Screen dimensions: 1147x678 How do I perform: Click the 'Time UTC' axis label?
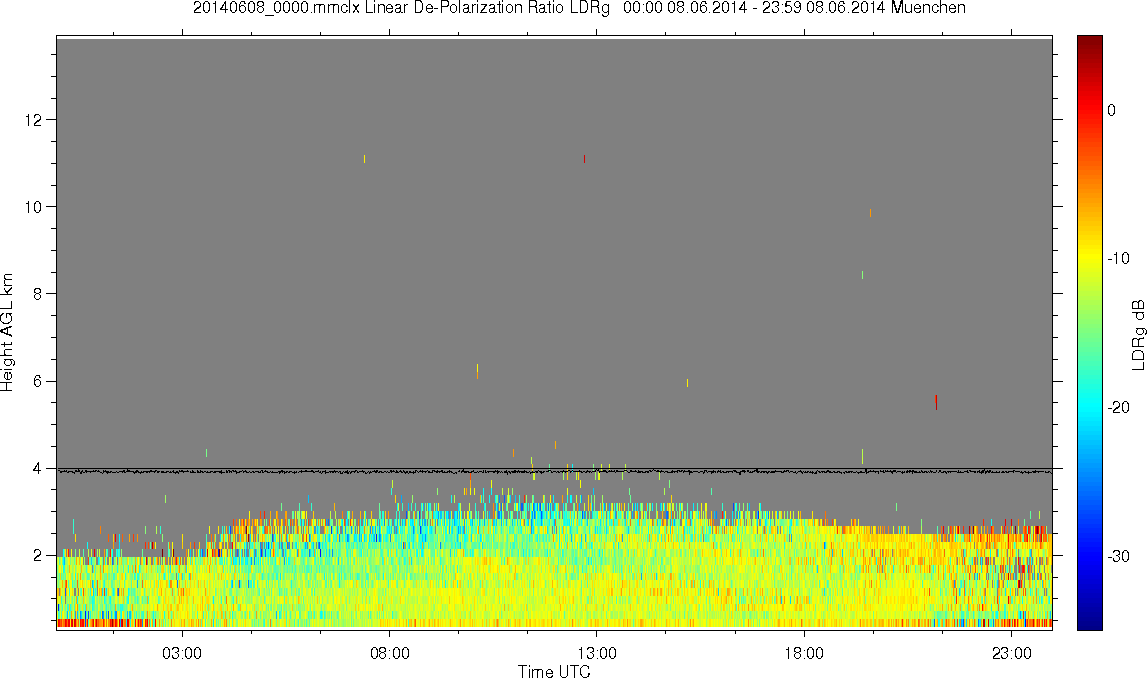554,671
